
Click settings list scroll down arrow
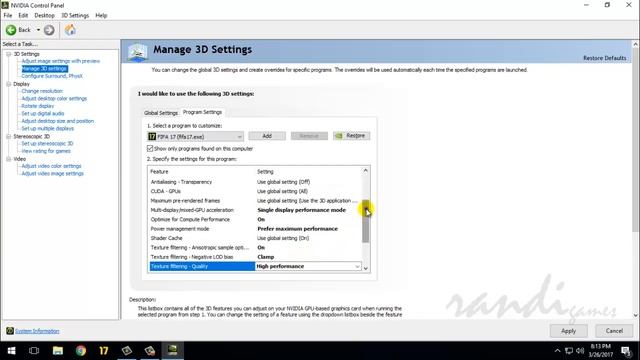pos(366,268)
